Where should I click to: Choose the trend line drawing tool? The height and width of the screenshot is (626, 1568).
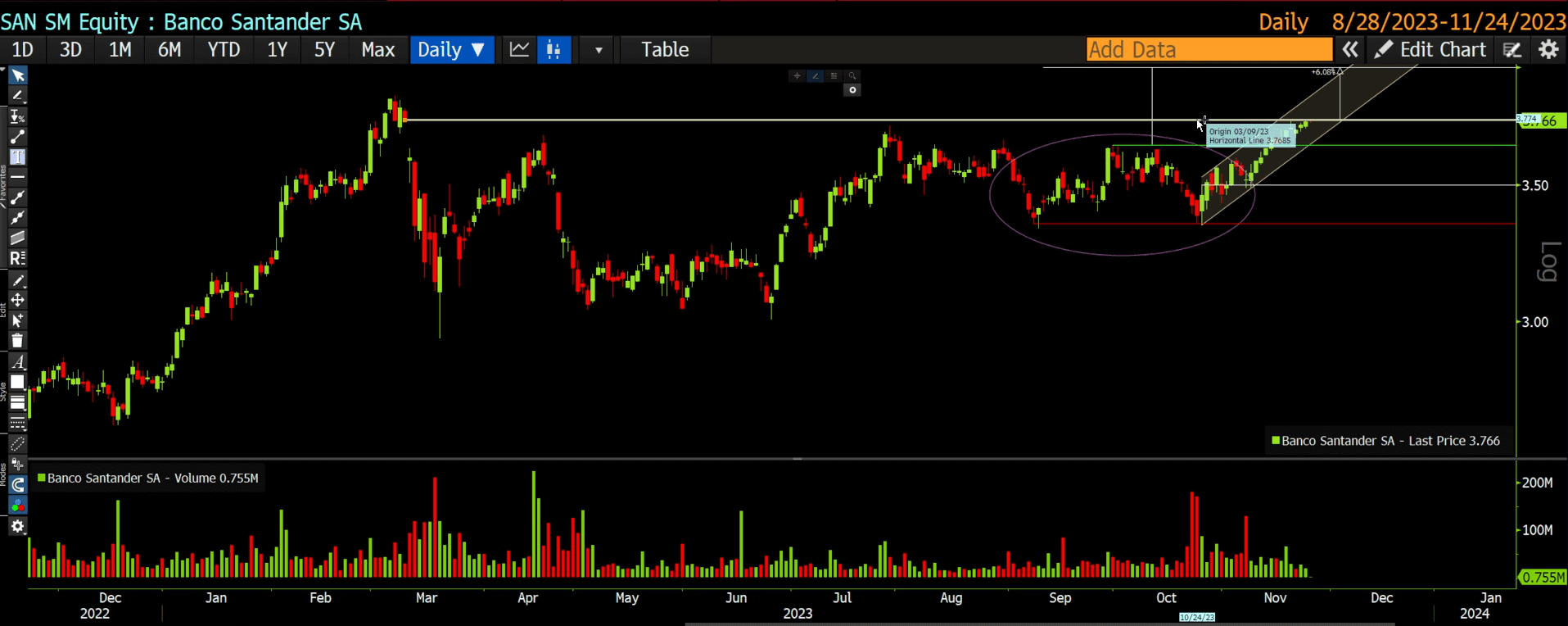(x=17, y=137)
